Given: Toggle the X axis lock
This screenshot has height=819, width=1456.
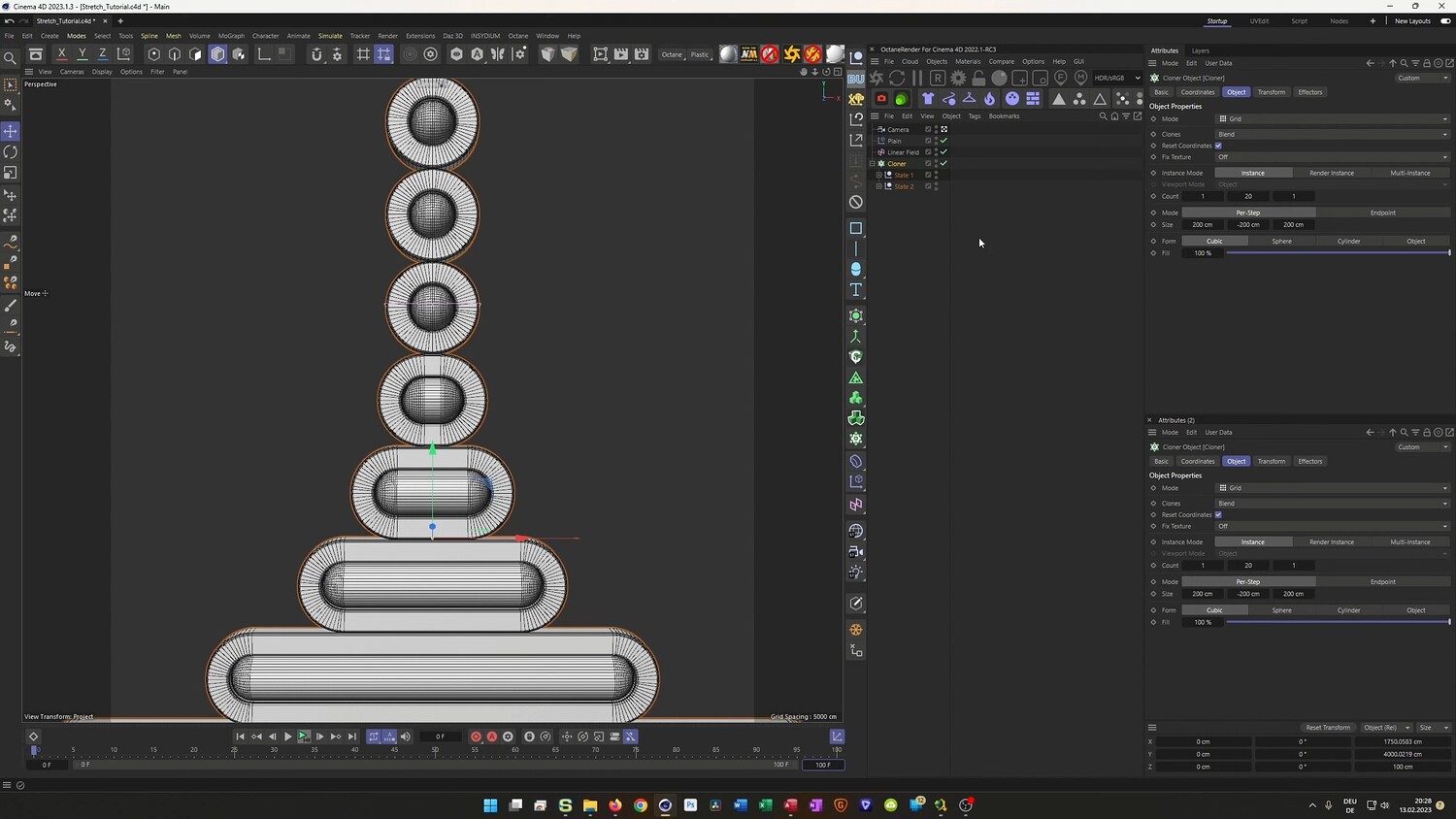Looking at the screenshot, I should (x=62, y=54).
